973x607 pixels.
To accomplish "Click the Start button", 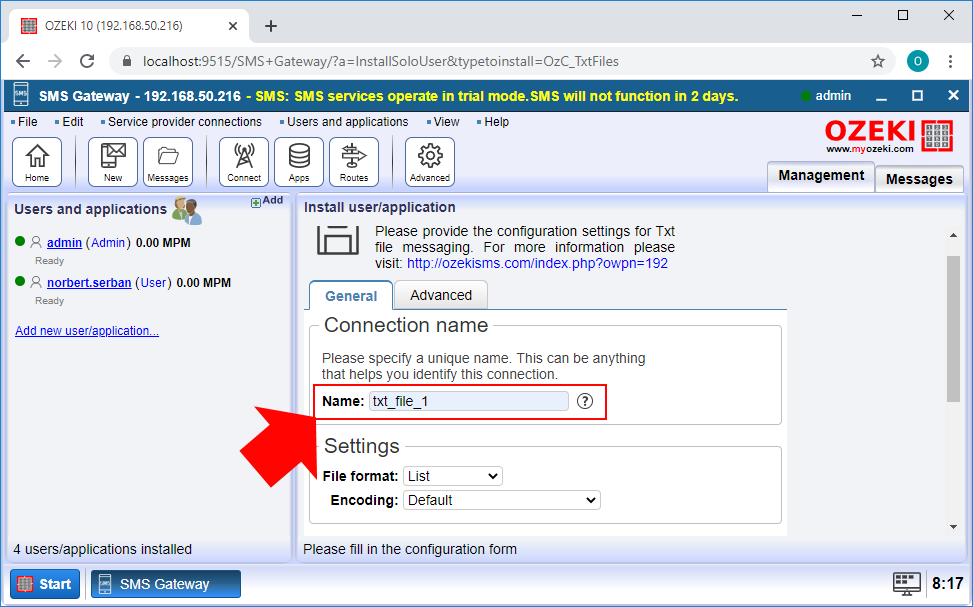I will (45, 584).
